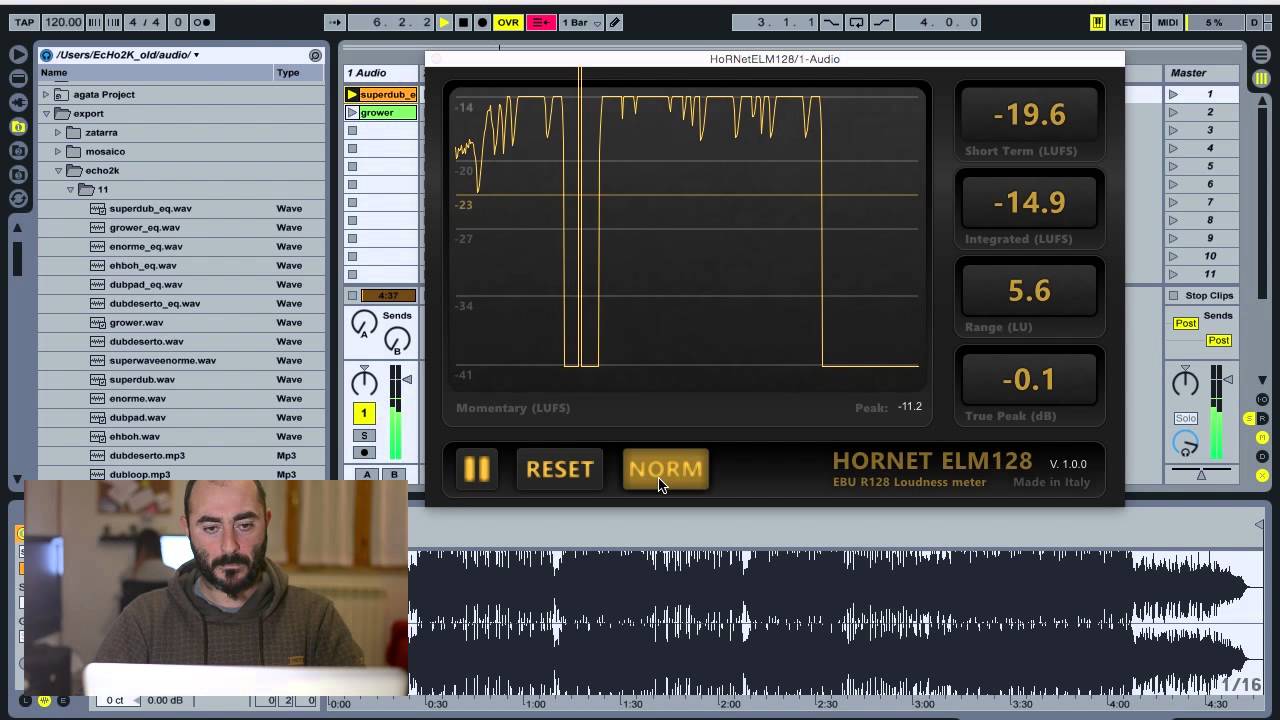Toggle the OVR overdub switch
The height and width of the screenshot is (720, 1280).
pyautogui.click(x=508, y=22)
